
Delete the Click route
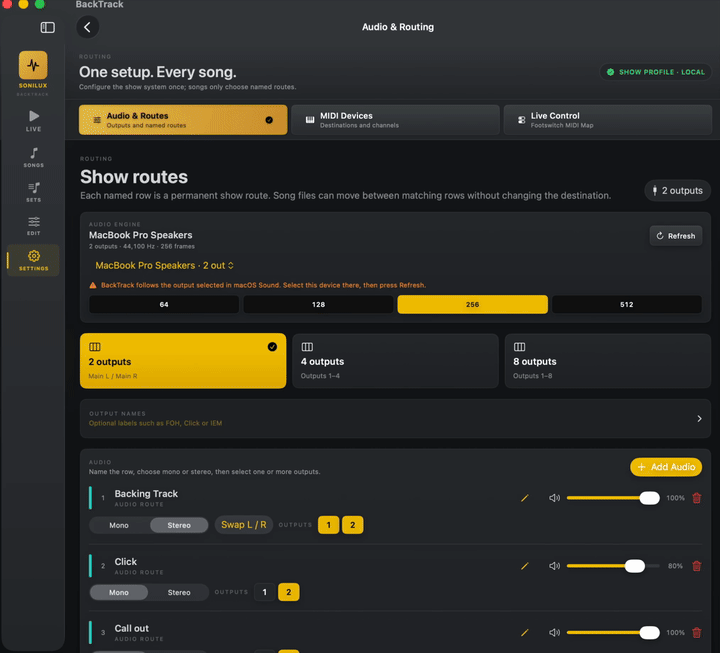tap(697, 566)
